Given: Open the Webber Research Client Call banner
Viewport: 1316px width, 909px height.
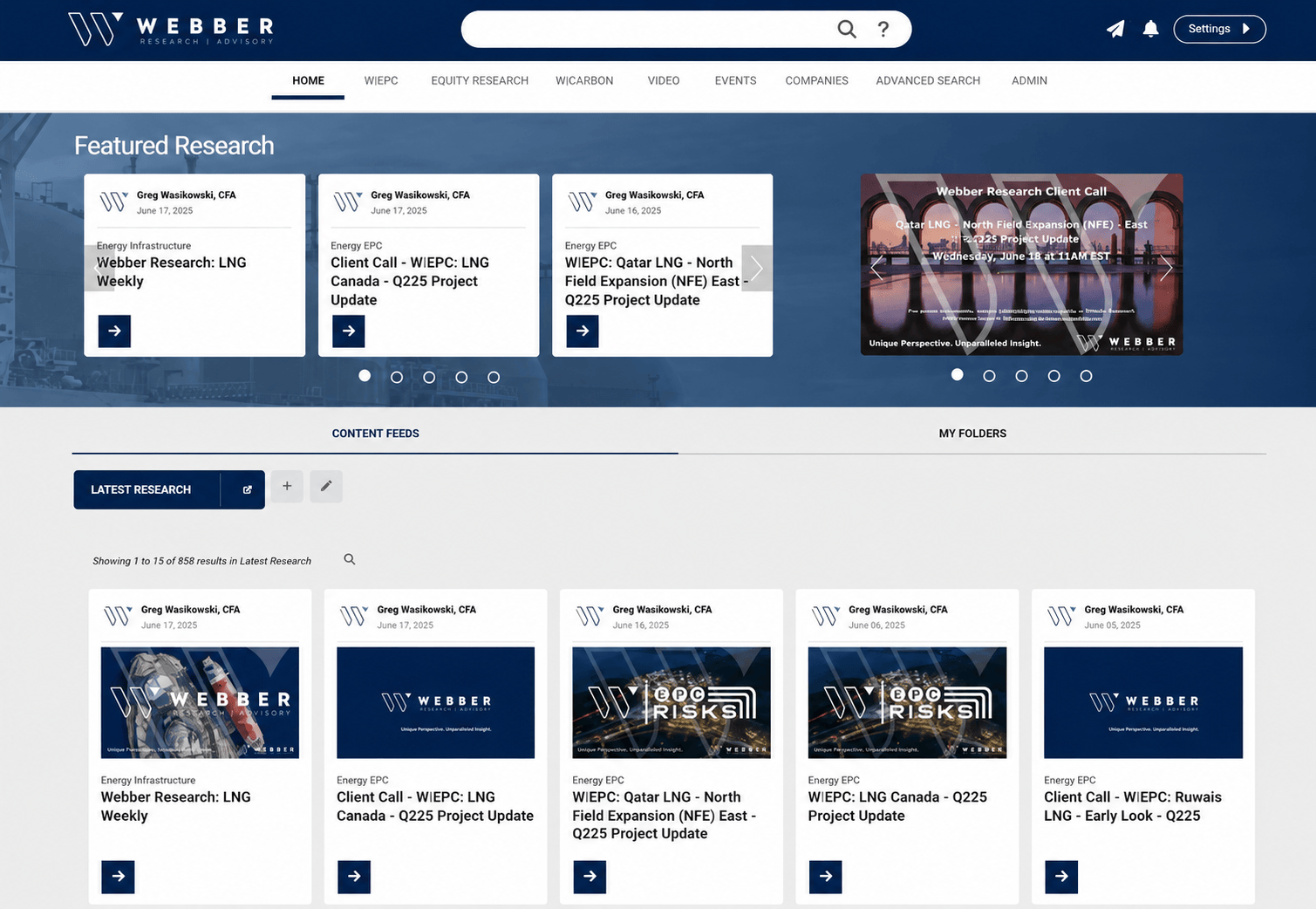Looking at the screenshot, I should coord(1021,264).
